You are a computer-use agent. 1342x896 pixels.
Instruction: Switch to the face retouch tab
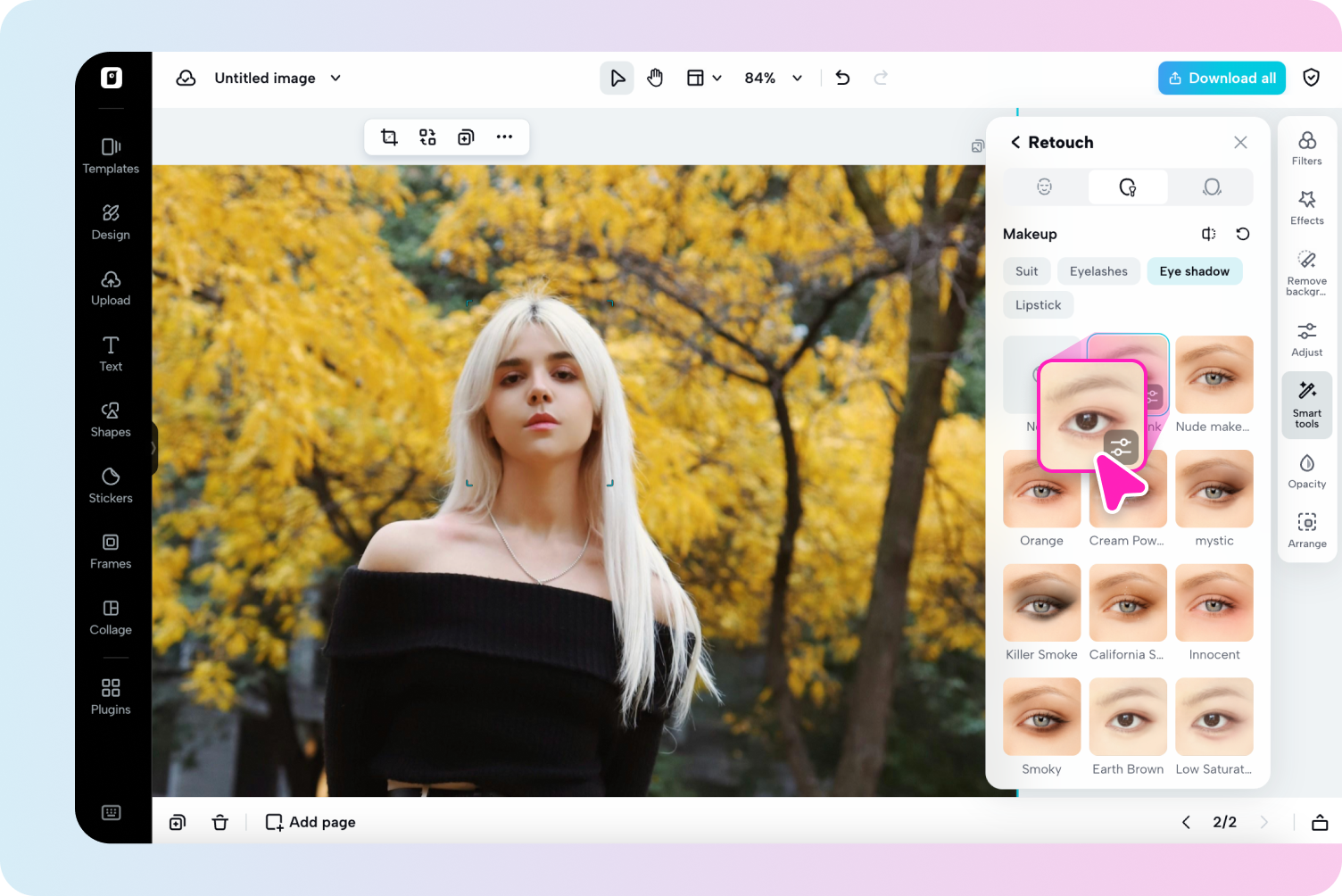(1044, 187)
